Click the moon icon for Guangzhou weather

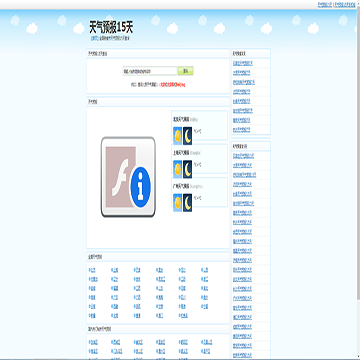[x=188, y=203]
